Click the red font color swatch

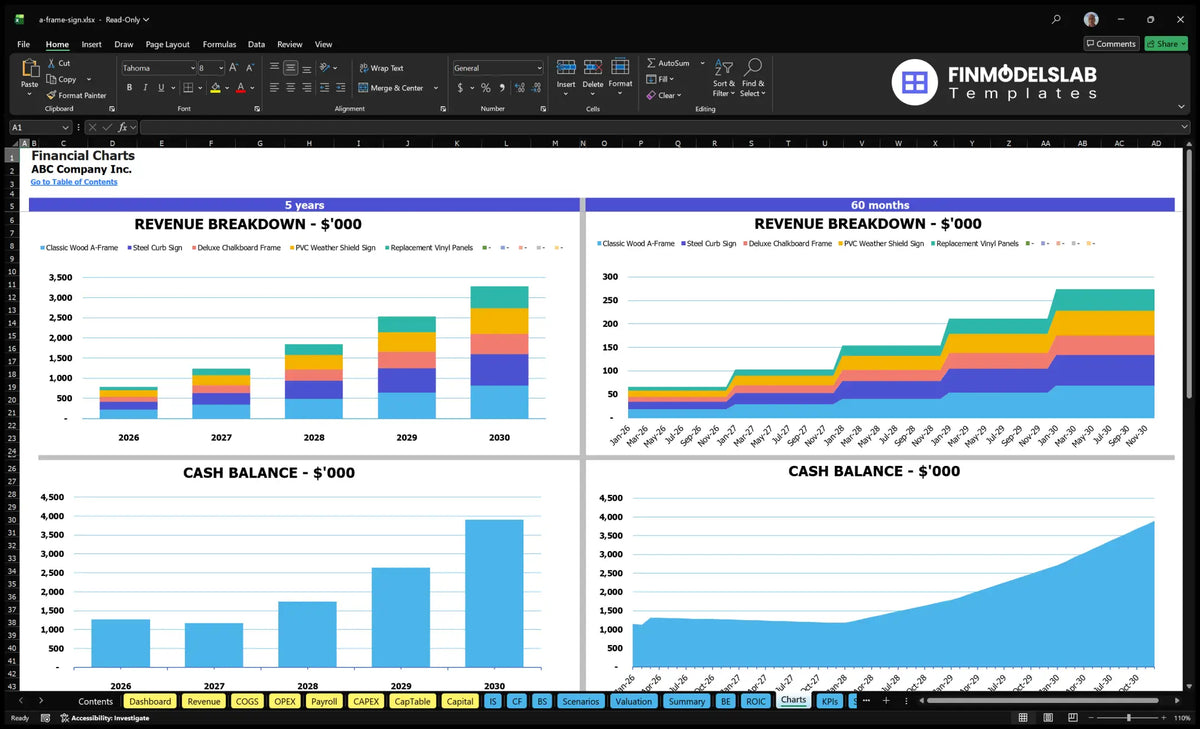coord(240,88)
